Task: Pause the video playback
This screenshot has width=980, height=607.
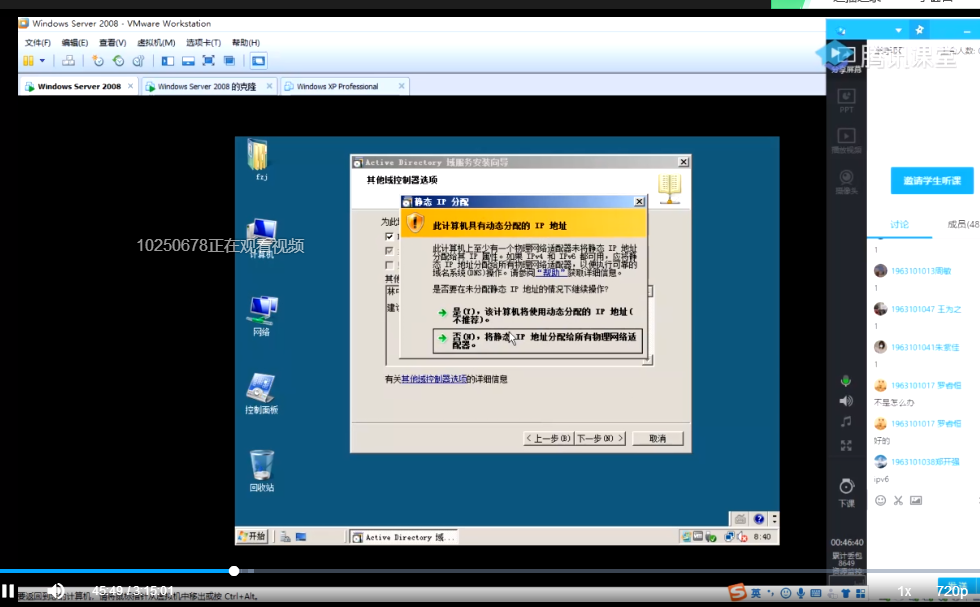Action: click(x=8, y=591)
